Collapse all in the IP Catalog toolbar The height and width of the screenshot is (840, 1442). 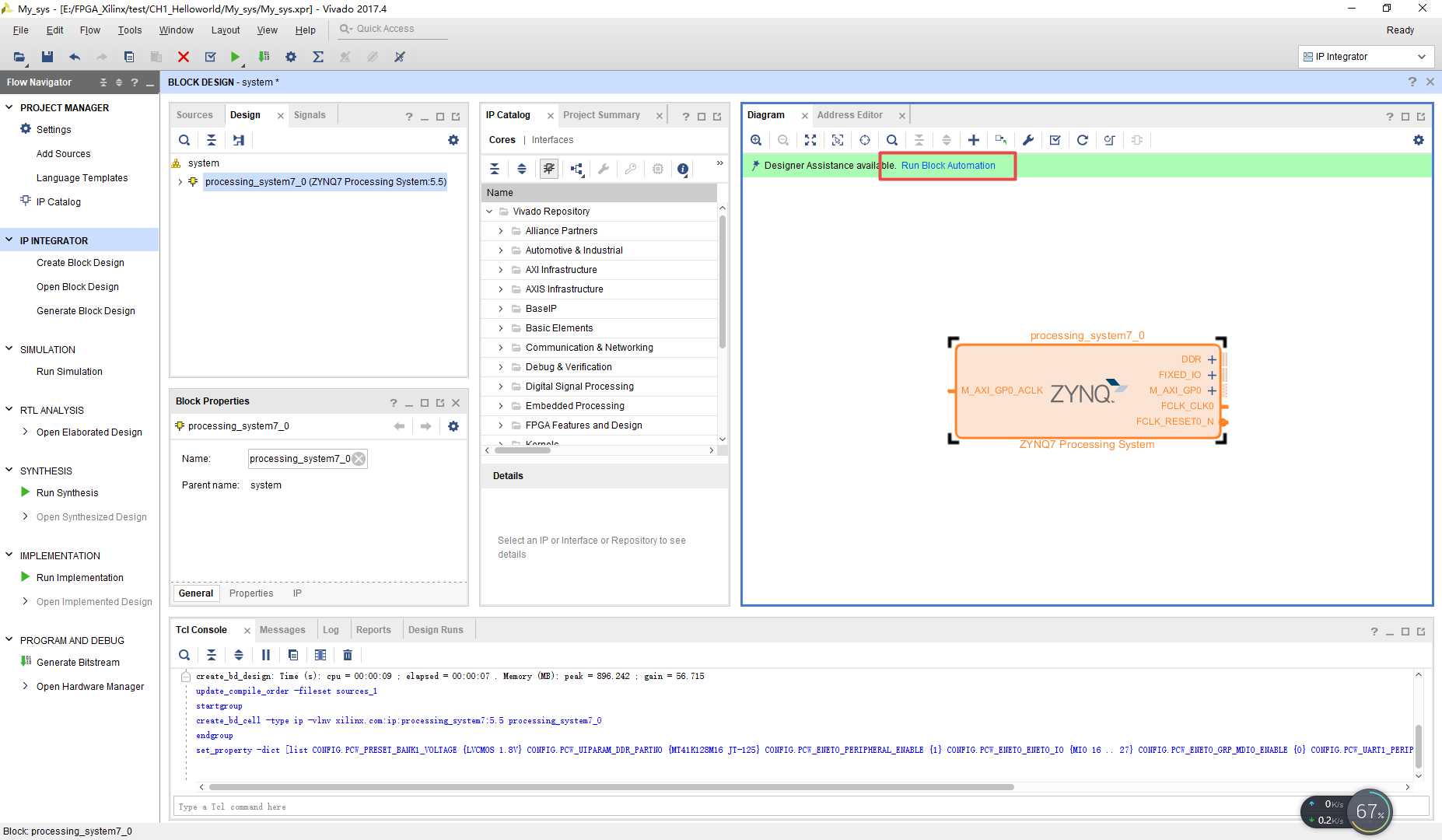pos(495,169)
